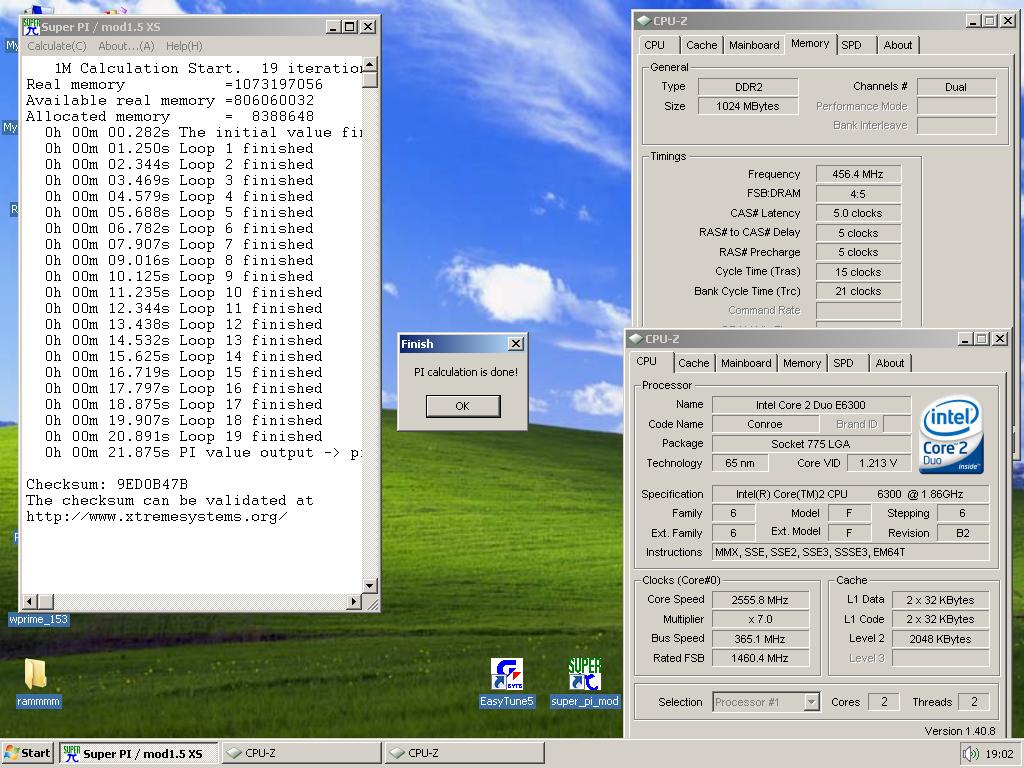
Task: Click the Package field Socket 775 LGA
Action: tap(811, 443)
